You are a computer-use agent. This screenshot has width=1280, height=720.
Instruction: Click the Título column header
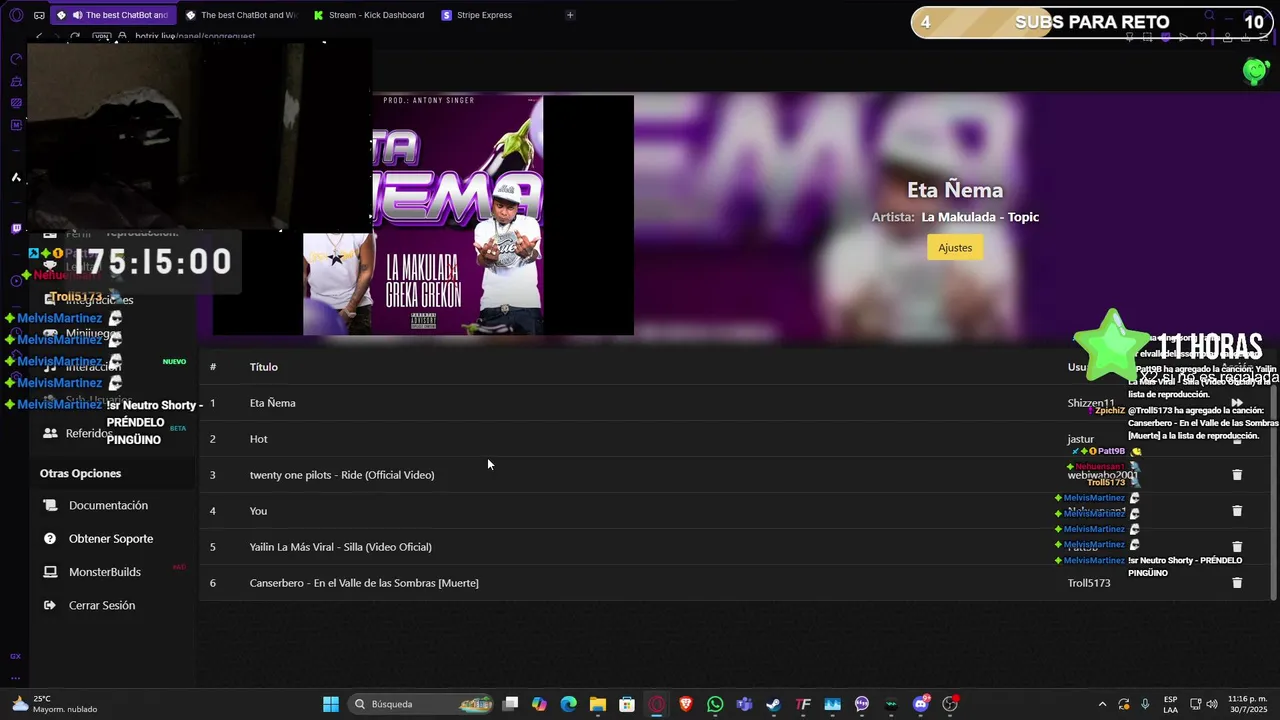coord(264,367)
